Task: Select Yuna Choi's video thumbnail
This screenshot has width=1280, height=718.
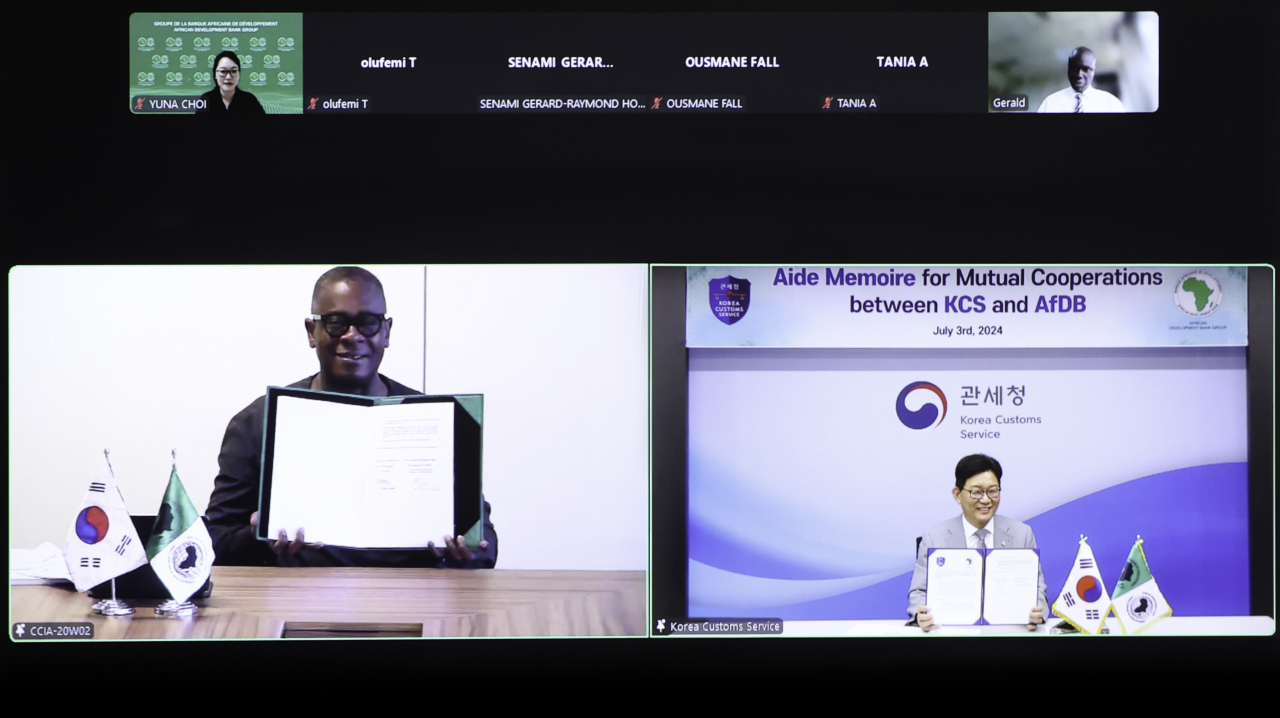Action: tap(216, 62)
